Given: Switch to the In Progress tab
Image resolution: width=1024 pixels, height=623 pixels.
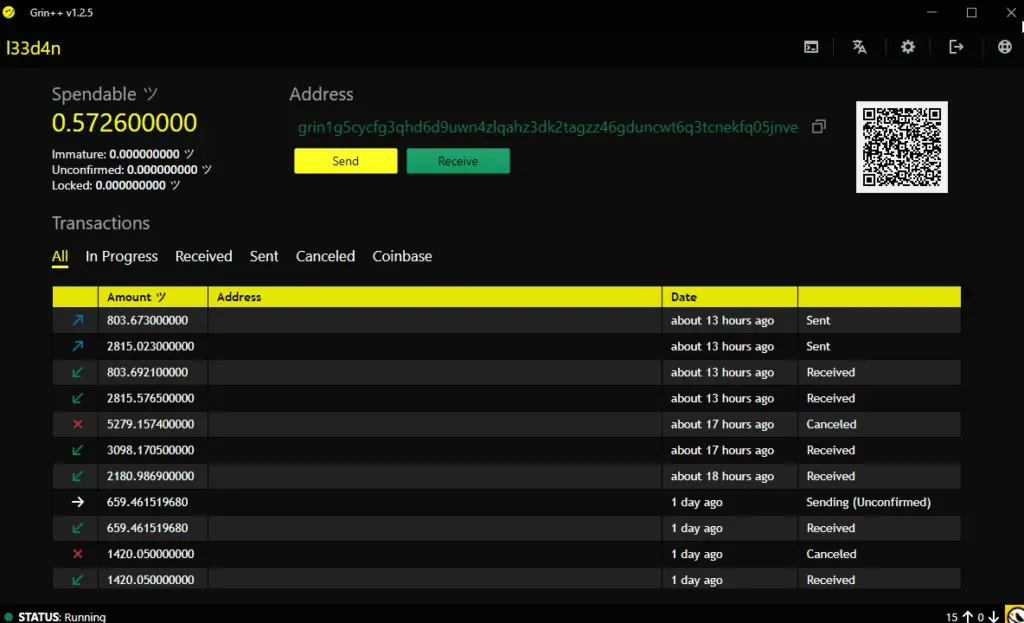Looking at the screenshot, I should point(121,256).
